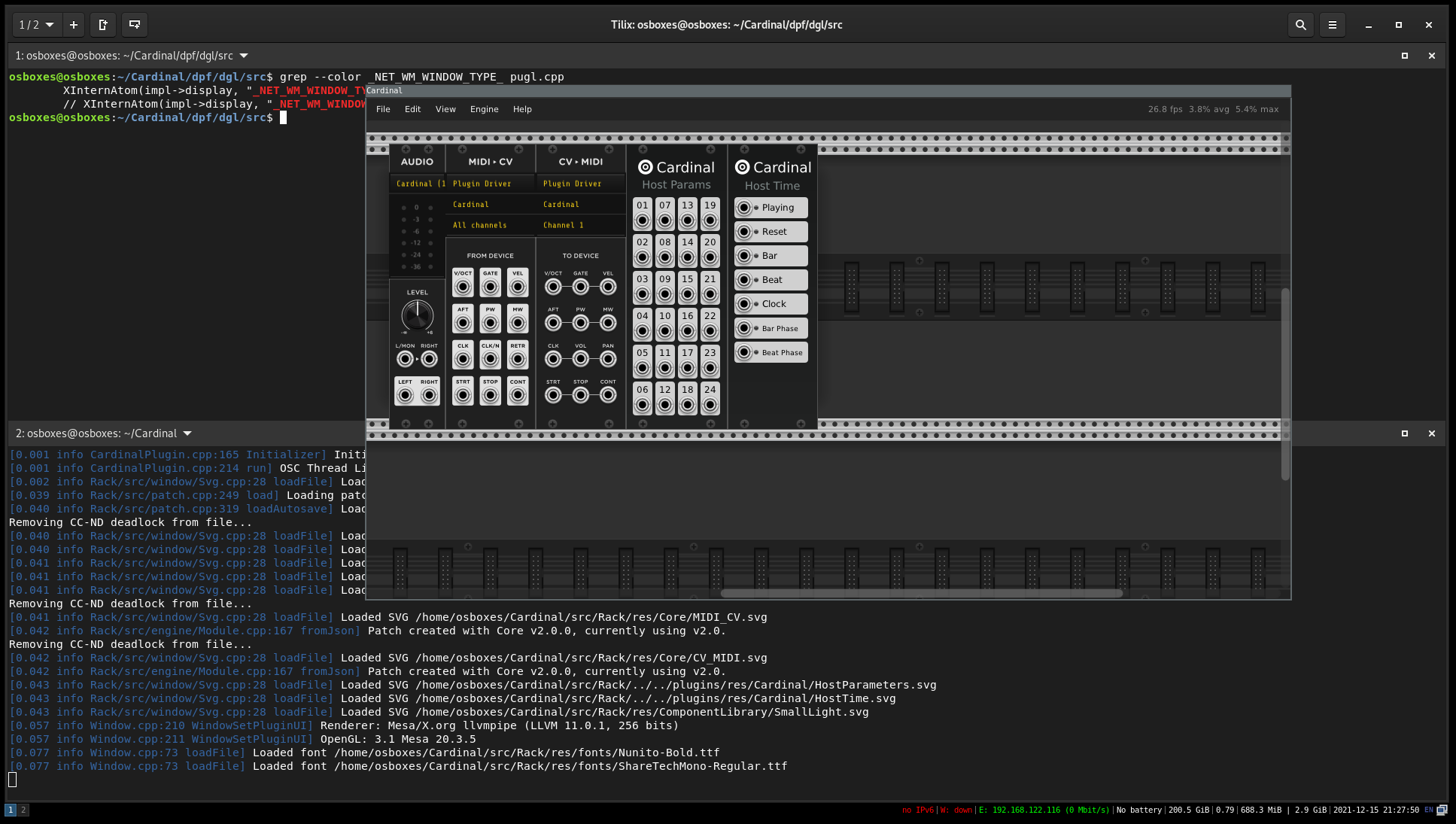Open the Channel 1 selector on CV-MIDI
This screenshot has width=1456, height=824.
click(x=580, y=225)
